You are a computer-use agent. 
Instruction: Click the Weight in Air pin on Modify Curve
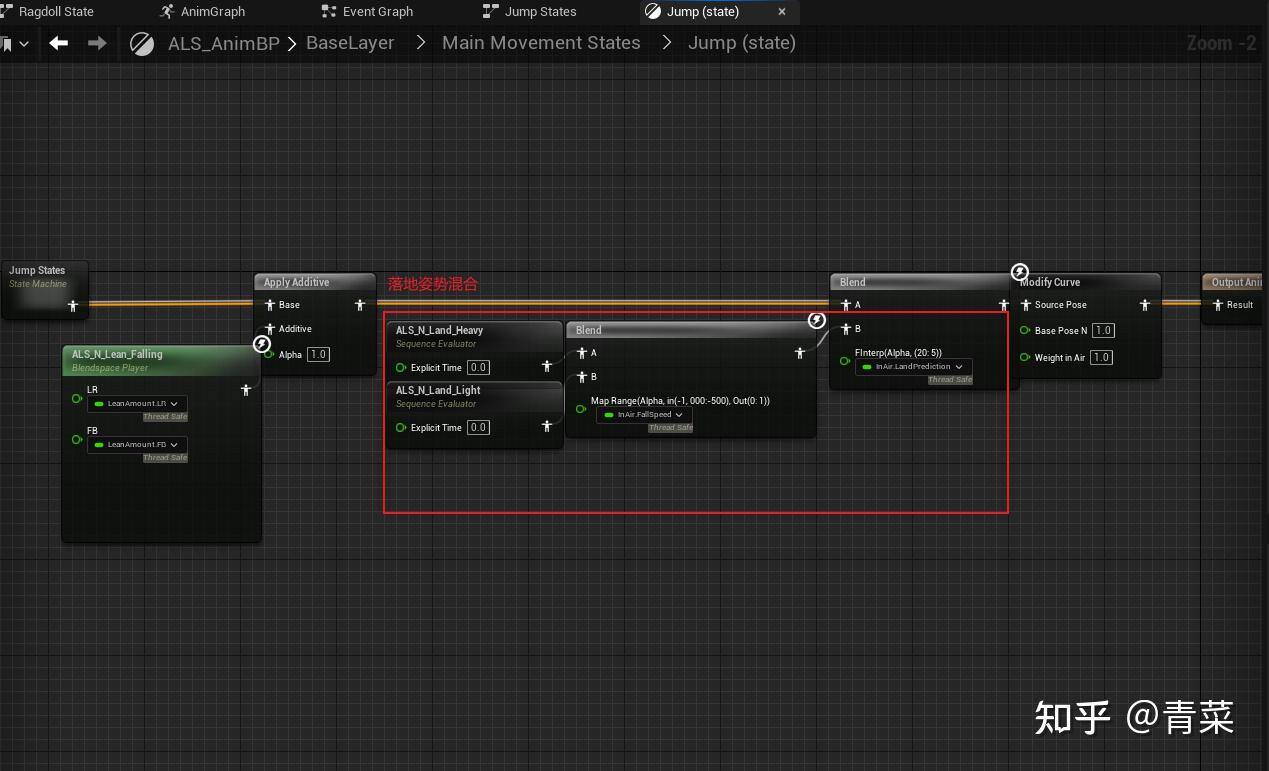pyautogui.click(x=1025, y=358)
